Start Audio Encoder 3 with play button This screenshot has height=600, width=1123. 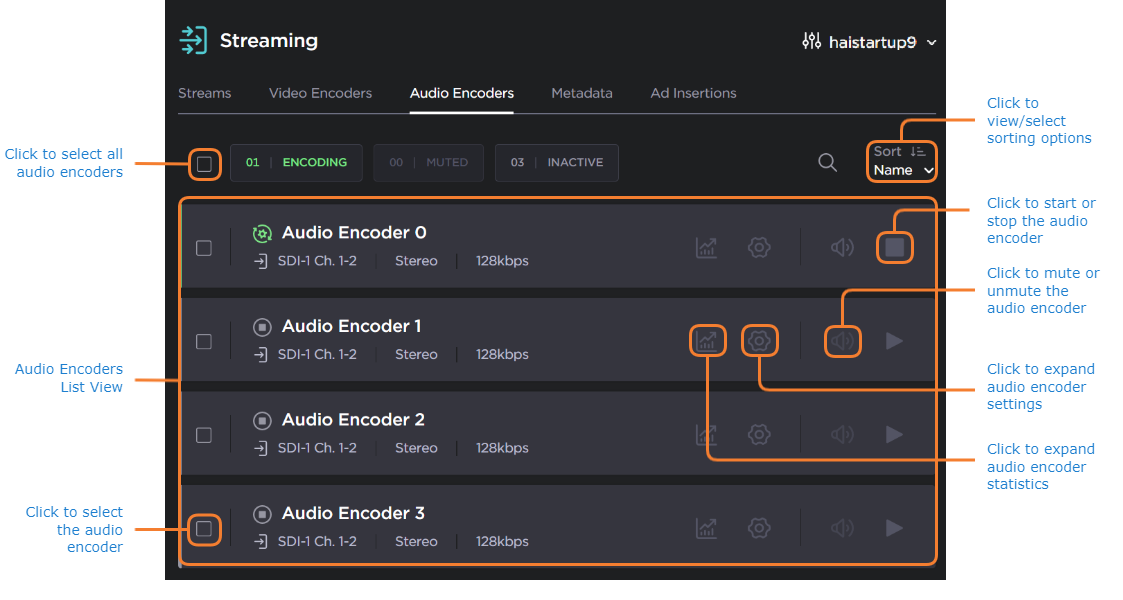click(x=894, y=528)
